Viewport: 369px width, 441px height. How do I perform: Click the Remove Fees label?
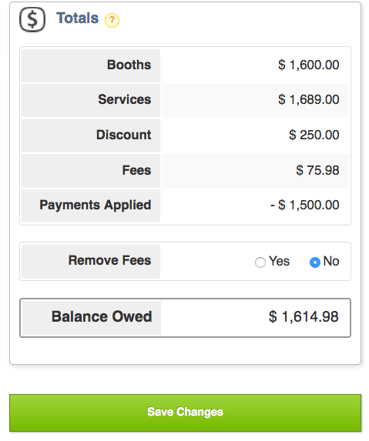click(110, 260)
